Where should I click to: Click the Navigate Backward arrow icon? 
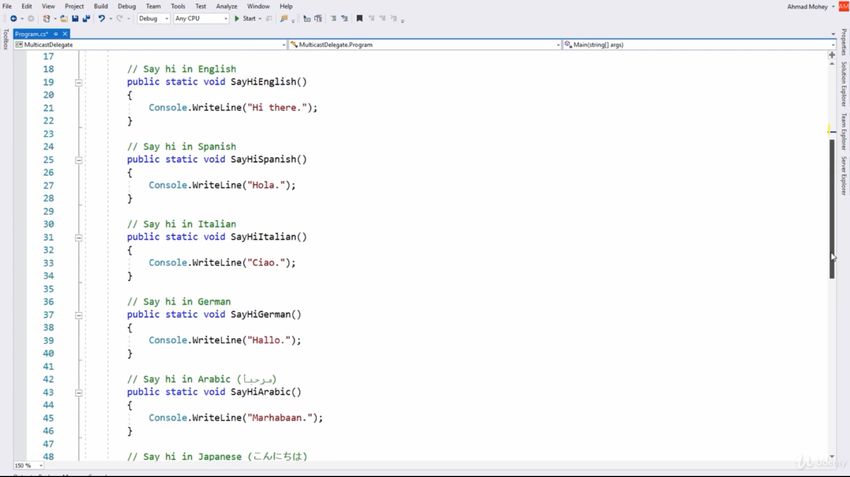point(14,18)
